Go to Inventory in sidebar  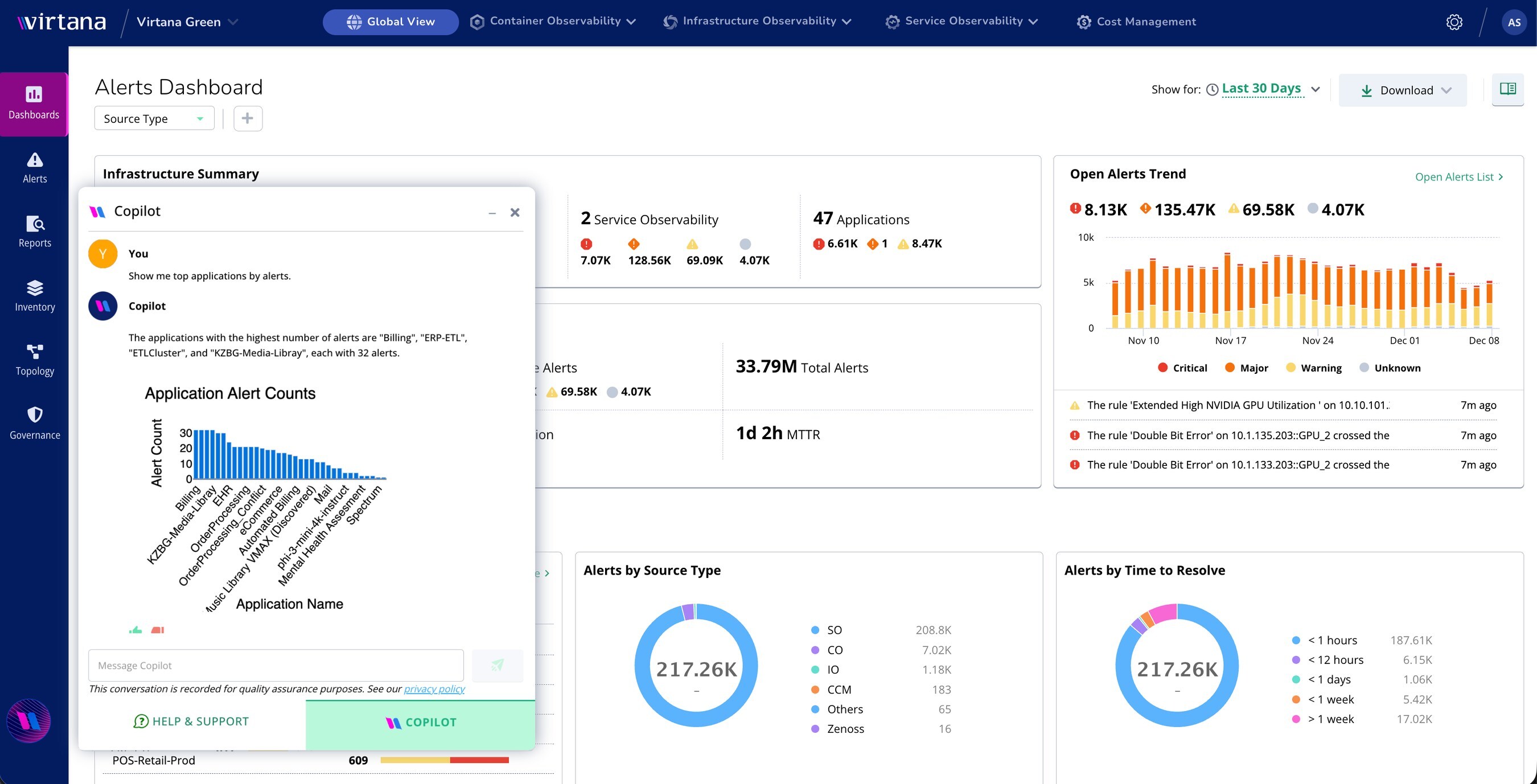coord(35,296)
